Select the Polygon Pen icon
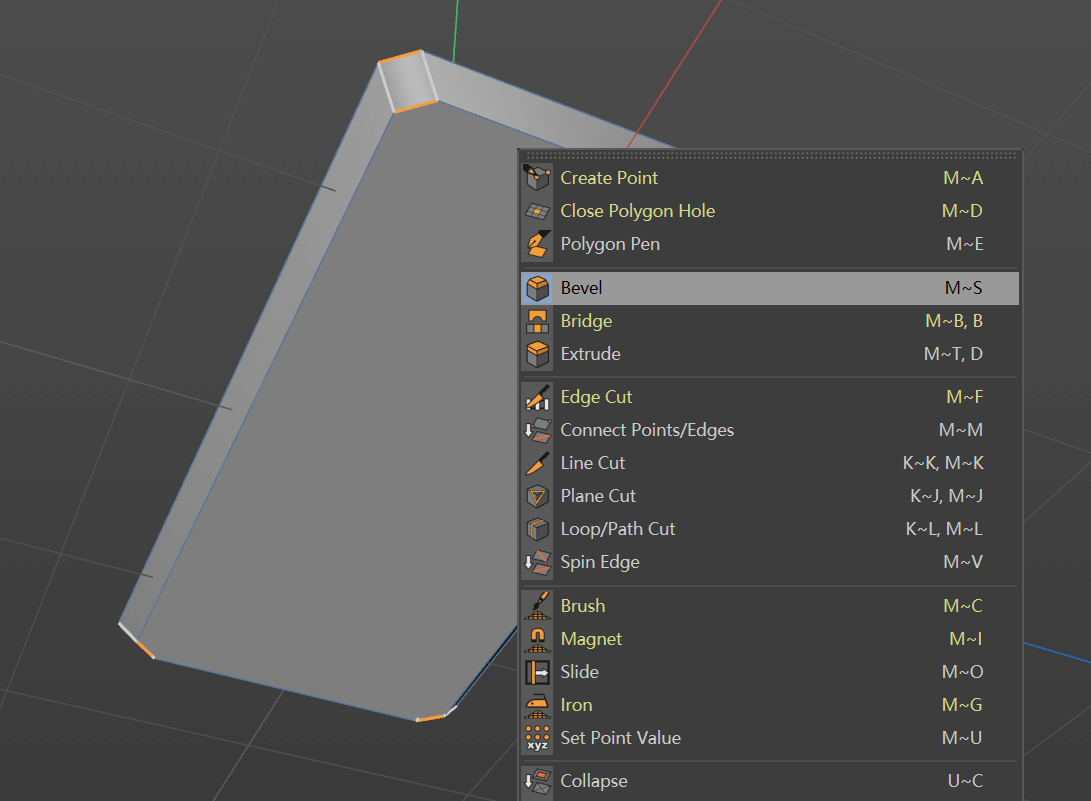 tap(537, 244)
